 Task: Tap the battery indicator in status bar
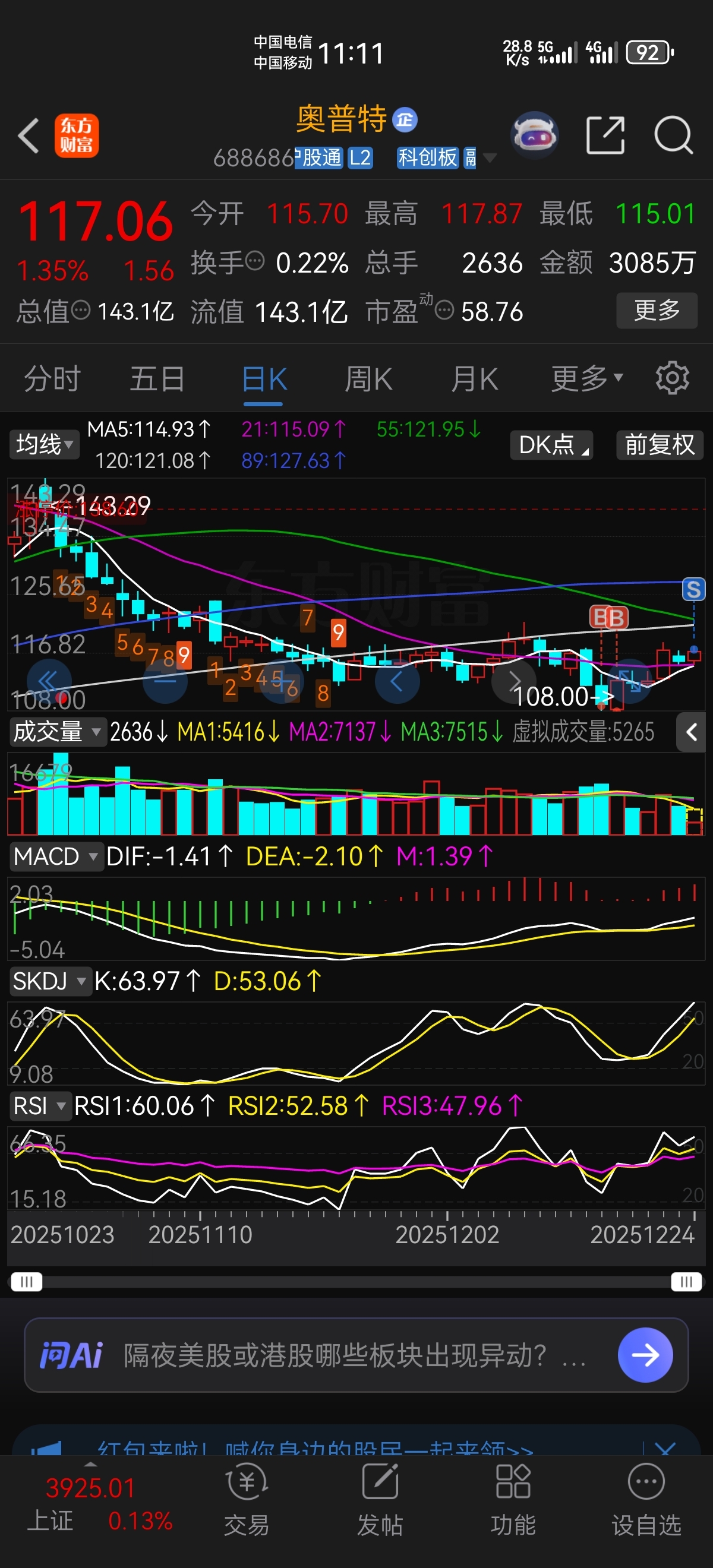649,52
